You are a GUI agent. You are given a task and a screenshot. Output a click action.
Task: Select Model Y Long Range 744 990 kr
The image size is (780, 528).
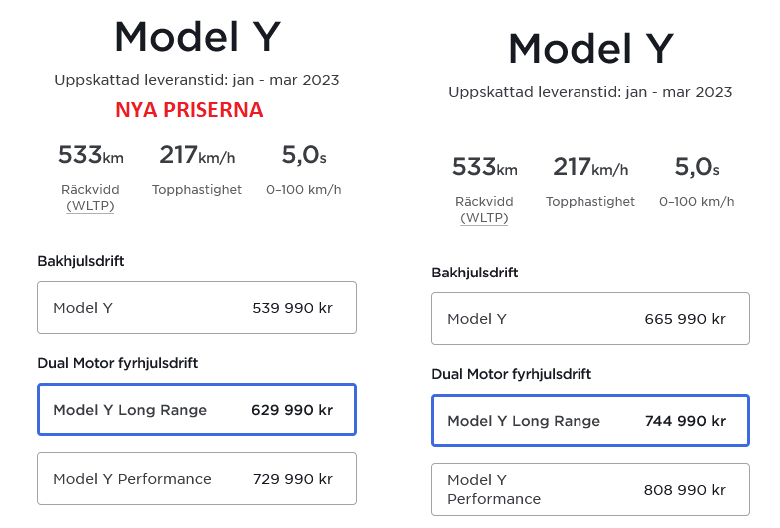[x=590, y=421]
